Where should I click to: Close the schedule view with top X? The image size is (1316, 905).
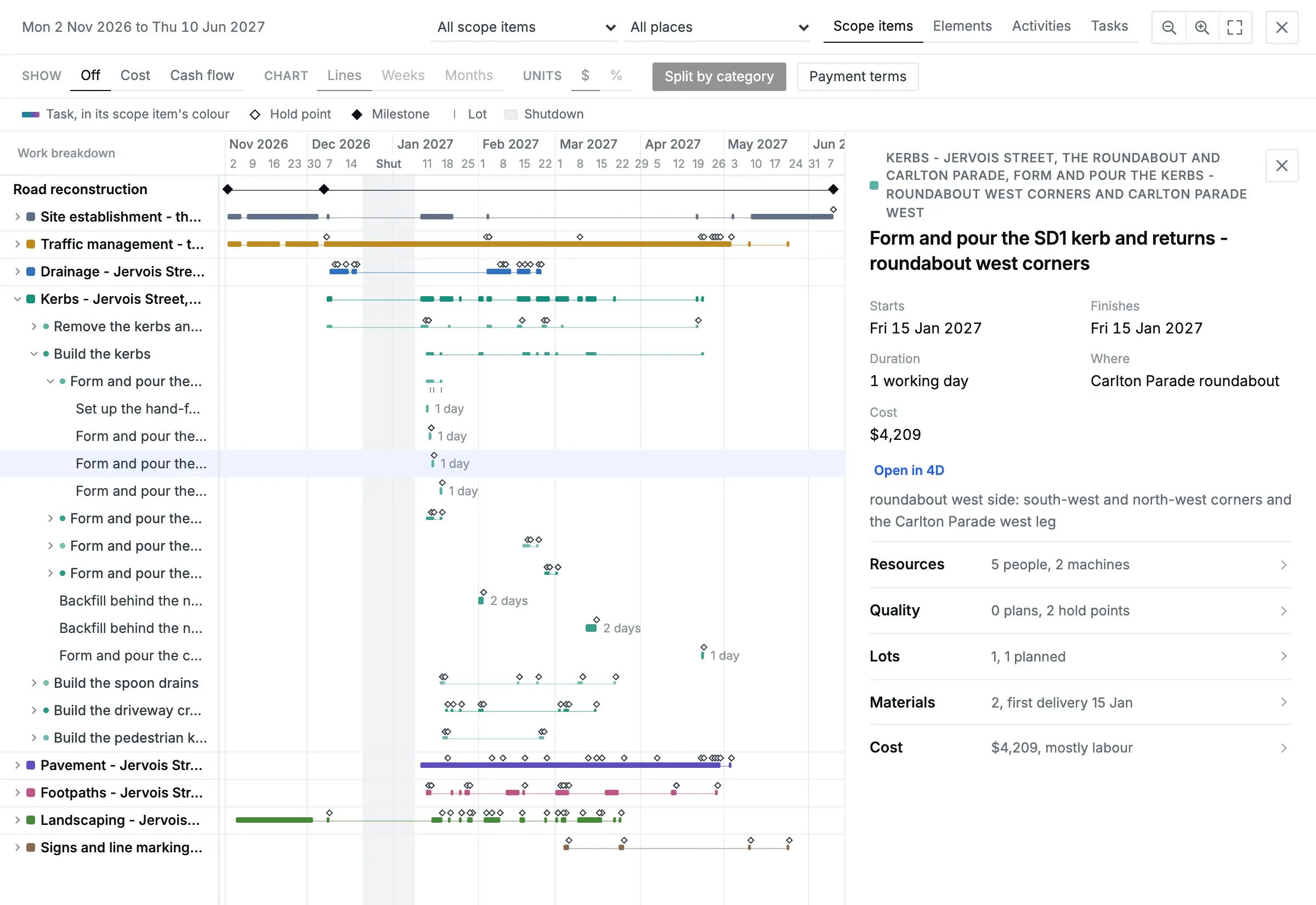coord(1281,27)
